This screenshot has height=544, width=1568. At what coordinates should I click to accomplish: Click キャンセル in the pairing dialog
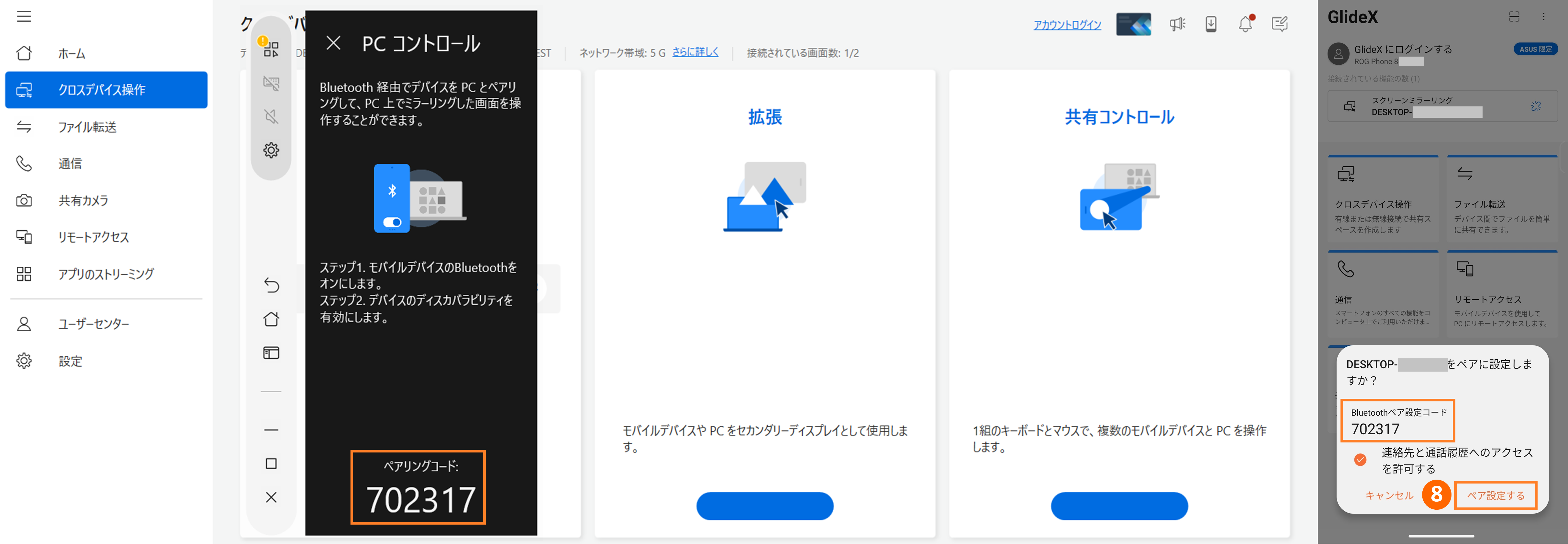[x=1389, y=495]
